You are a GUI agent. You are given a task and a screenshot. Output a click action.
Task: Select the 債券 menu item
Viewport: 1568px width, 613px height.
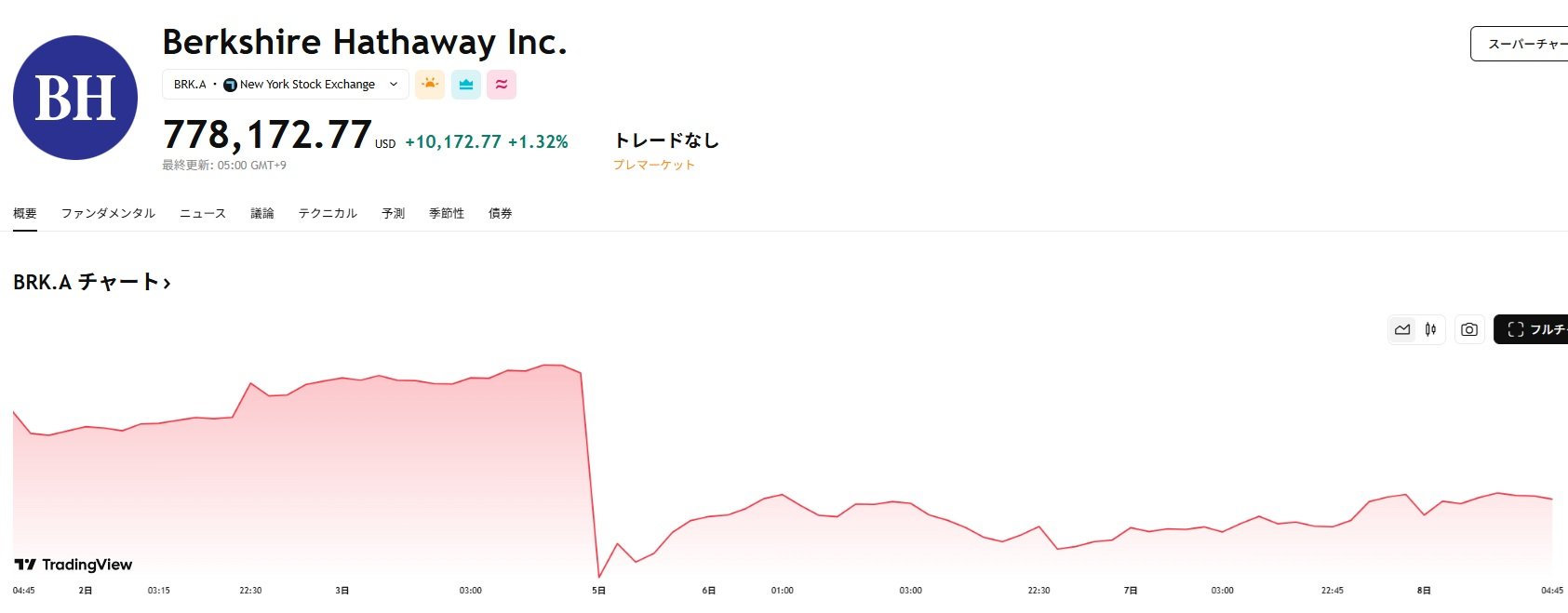tap(500, 213)
